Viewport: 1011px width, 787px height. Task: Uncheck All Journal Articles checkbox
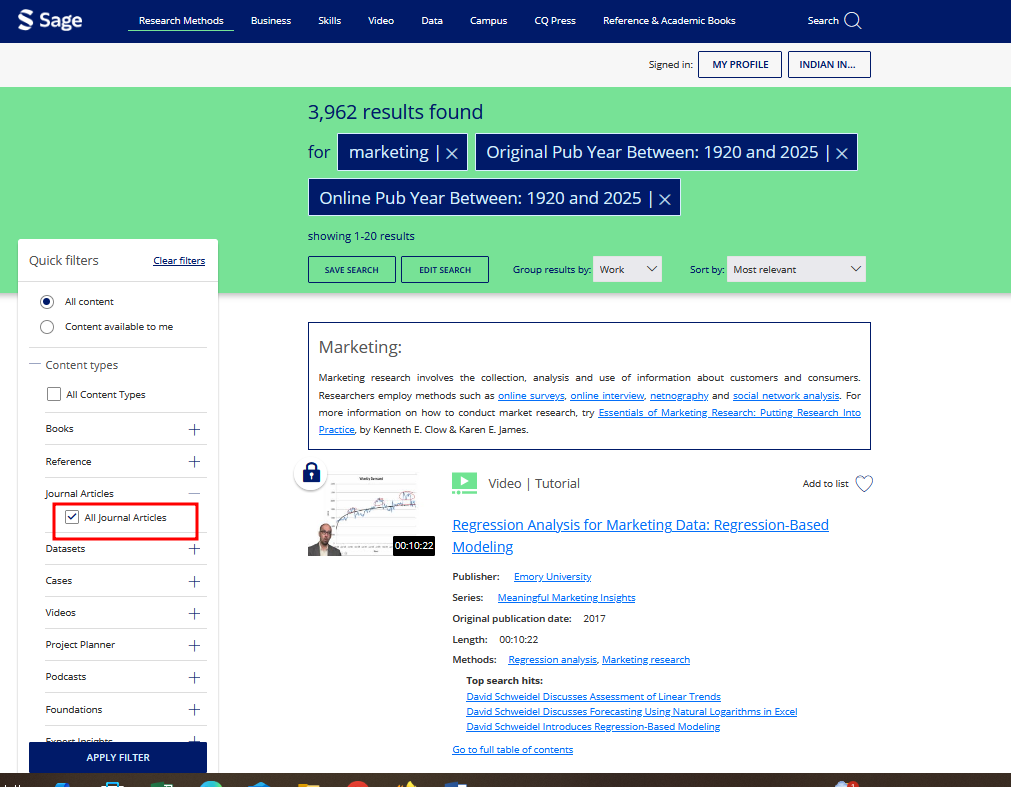tap(72, 518)
